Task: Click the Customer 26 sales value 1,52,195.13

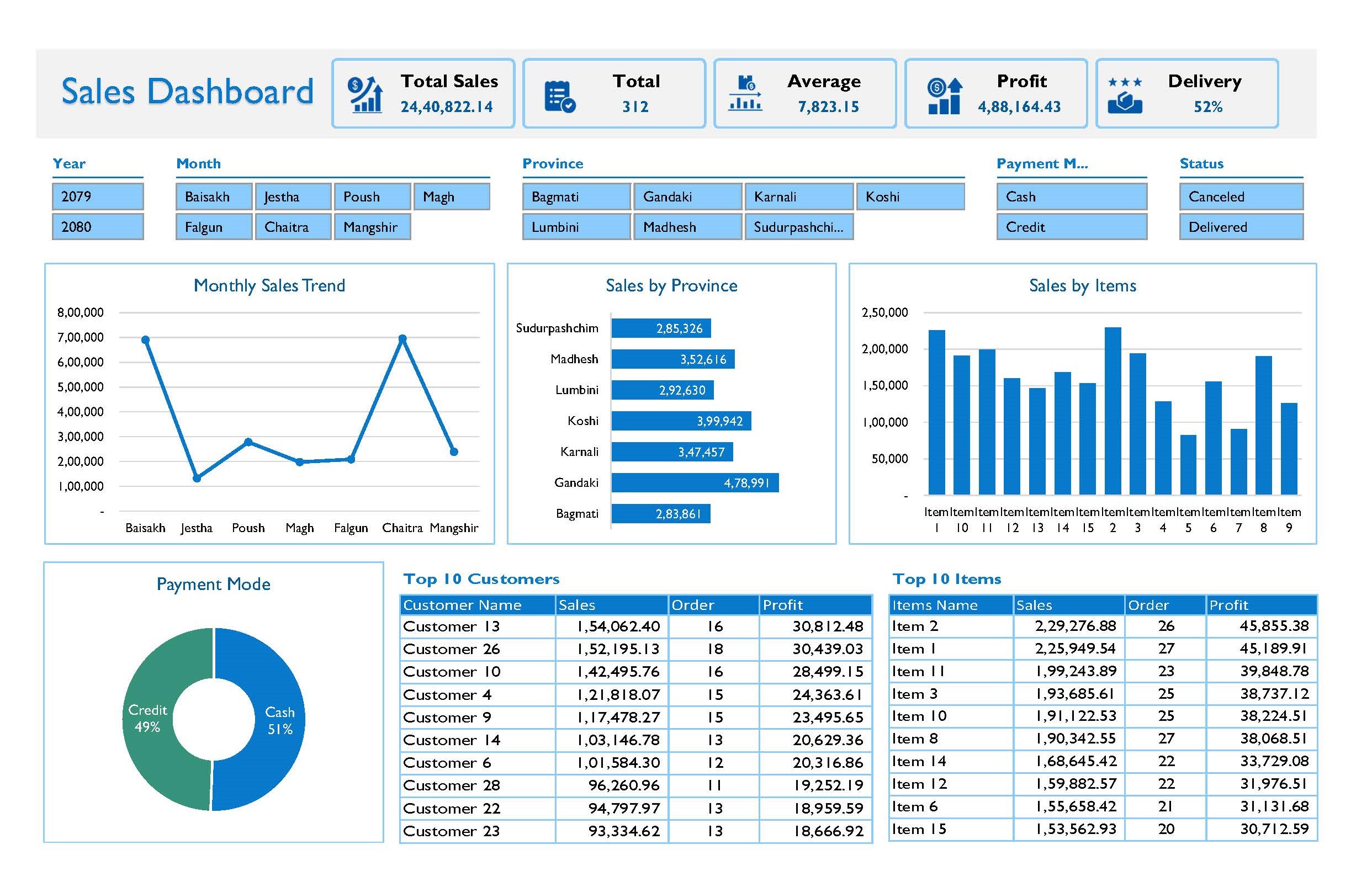Action: click(x=618, y=649)
